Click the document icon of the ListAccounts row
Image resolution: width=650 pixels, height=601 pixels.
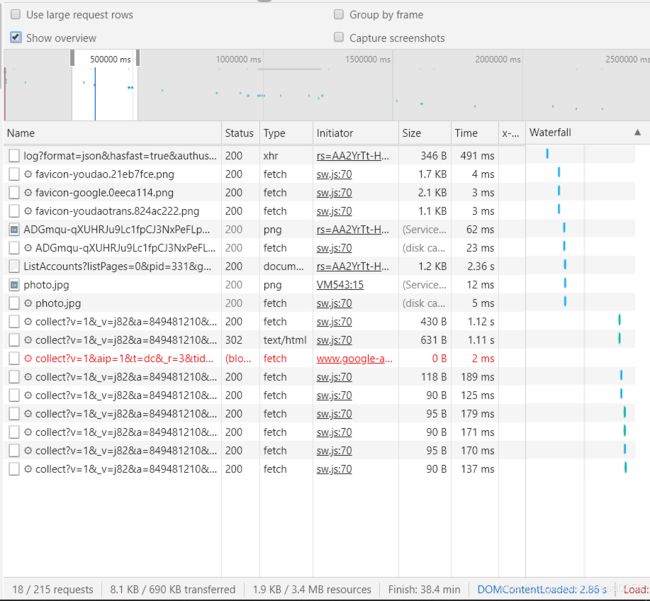point(14,266)
